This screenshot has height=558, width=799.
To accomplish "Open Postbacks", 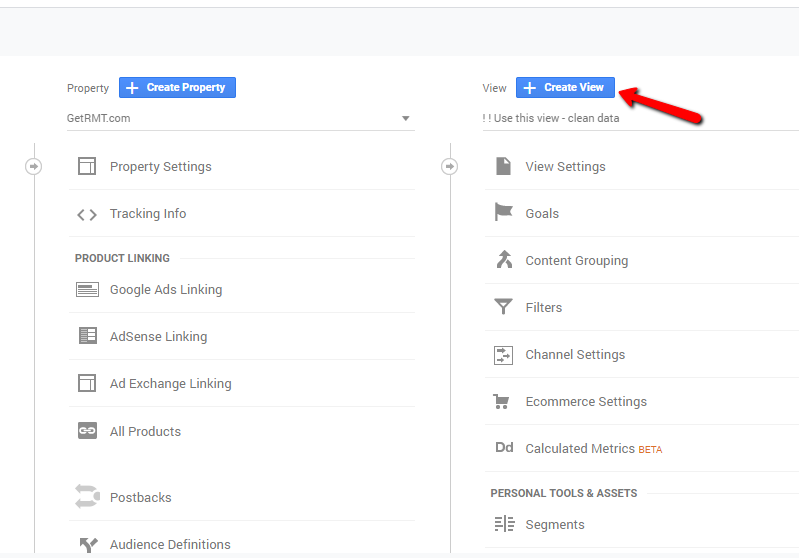I will coord(141,497).
